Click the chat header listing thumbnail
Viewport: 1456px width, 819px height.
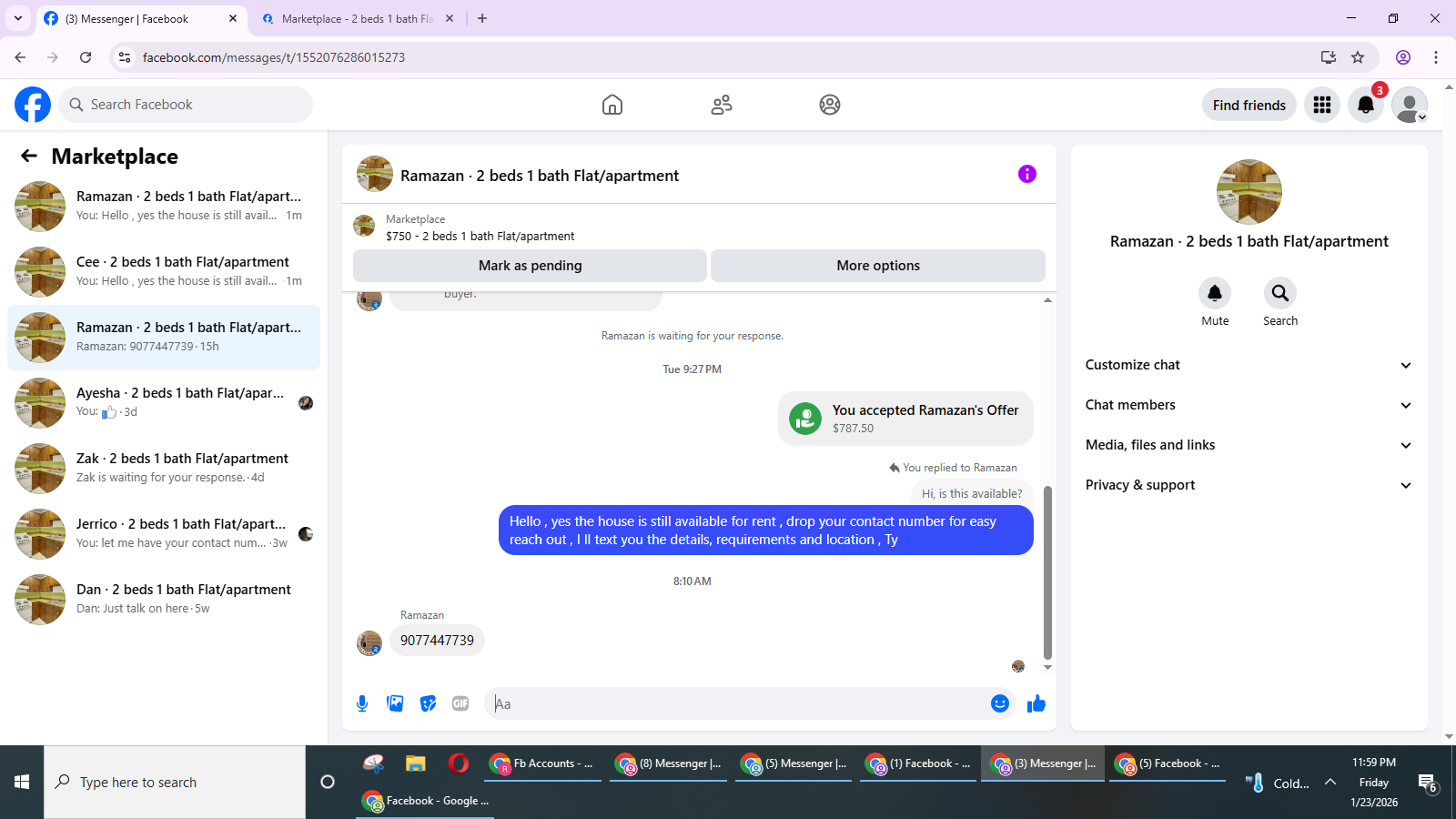375,174
